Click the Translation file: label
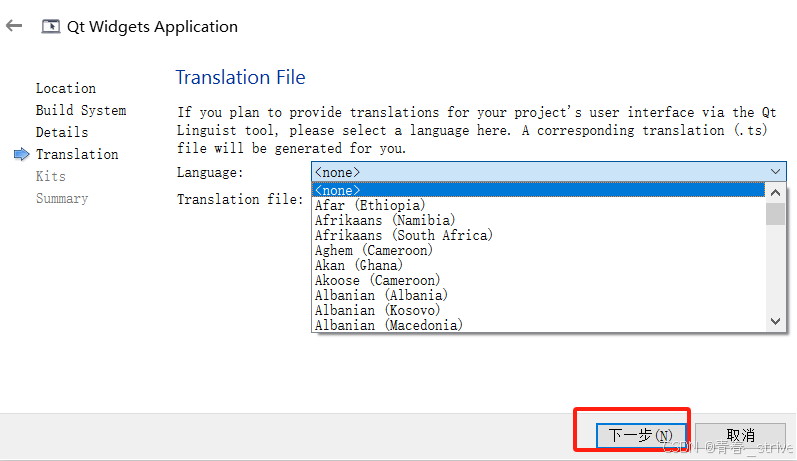 [240, 199]
